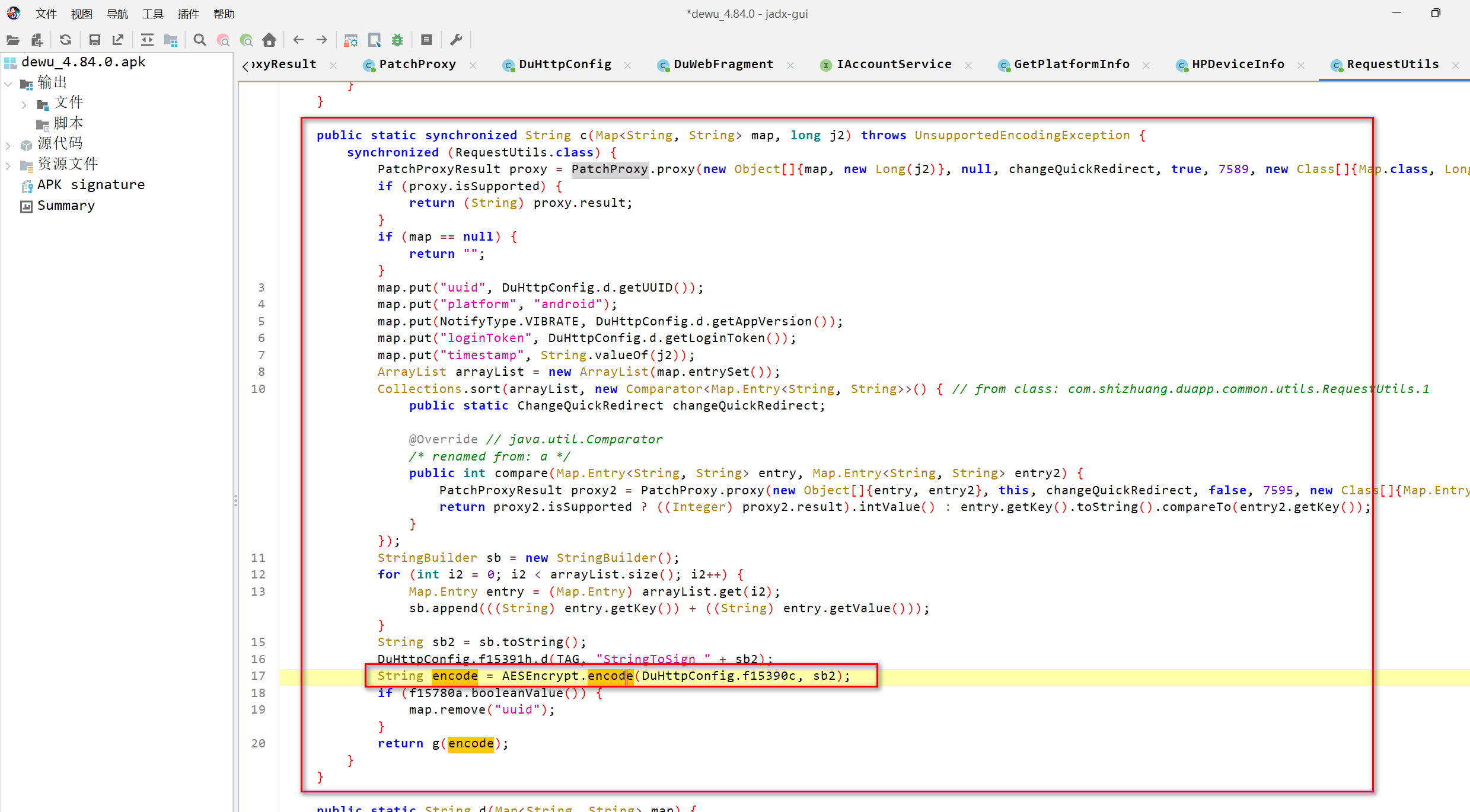The width and height of the screenshot is (1470, 812).
Task: Open the debugger bug icon
Action: (x=397, y=40)
